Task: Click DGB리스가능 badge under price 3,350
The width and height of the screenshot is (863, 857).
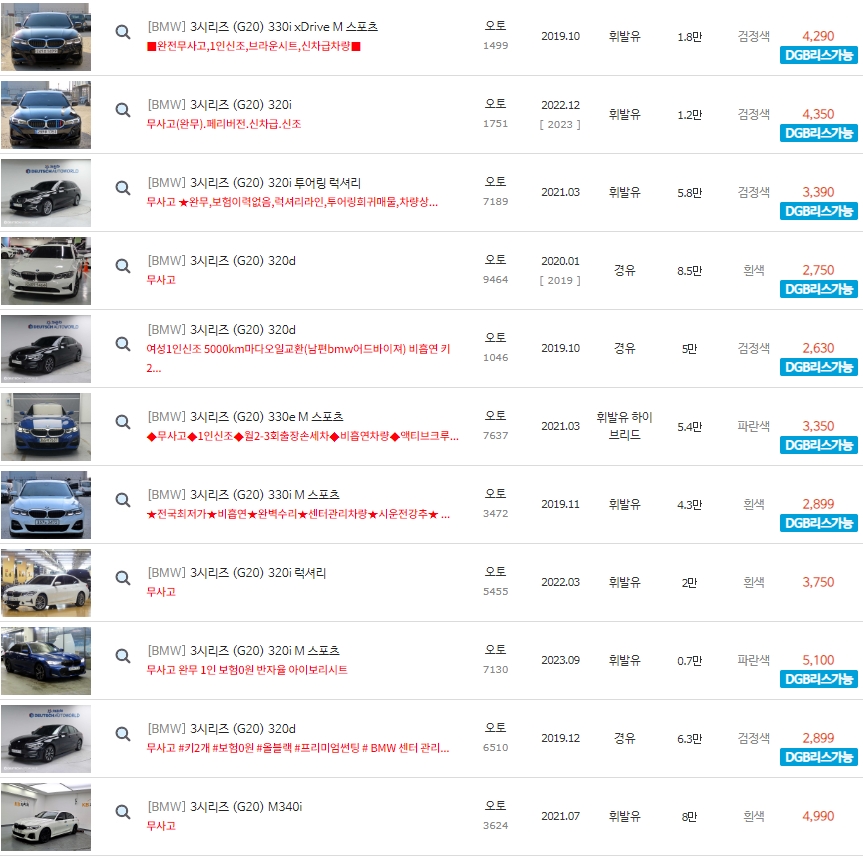Action: click(x=818, y=445)
